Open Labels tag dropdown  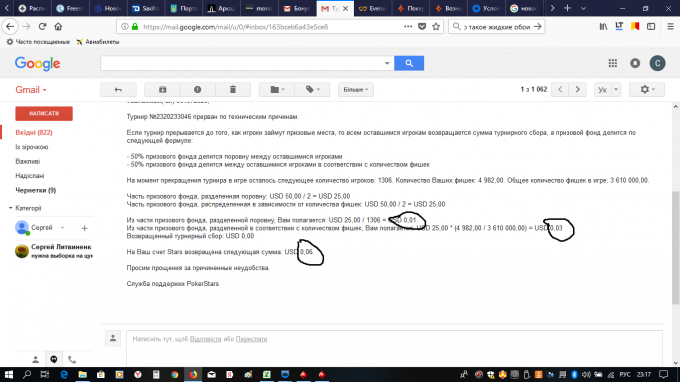[312, 89]
